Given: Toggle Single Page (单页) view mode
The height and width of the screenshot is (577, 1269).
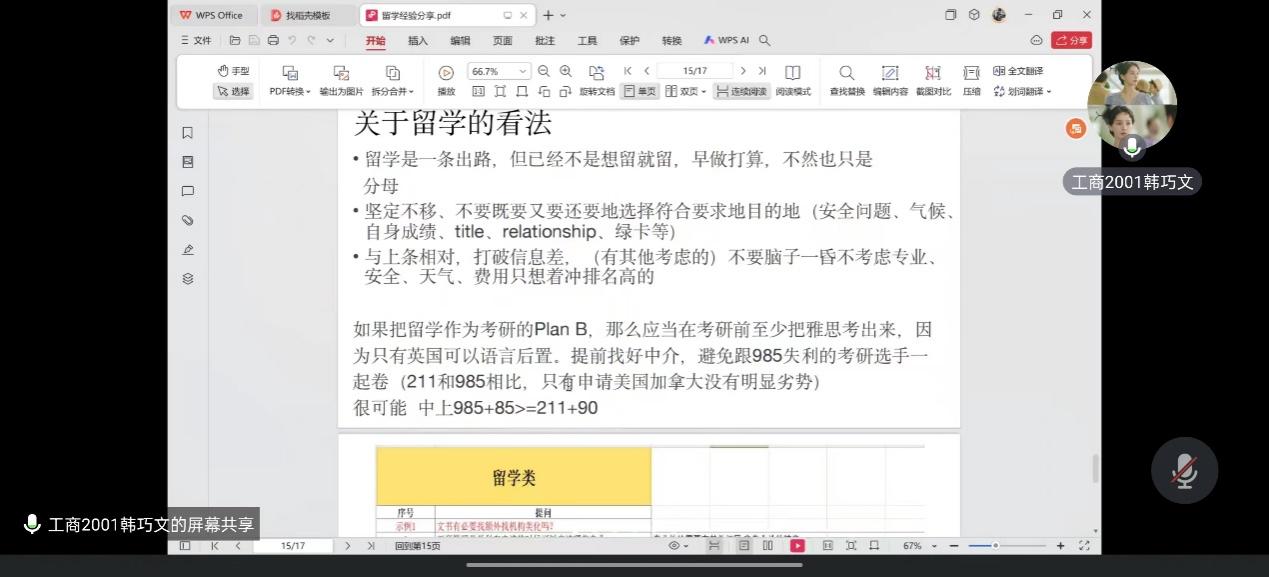Looking at the screenshot, I should coord(639,91).
